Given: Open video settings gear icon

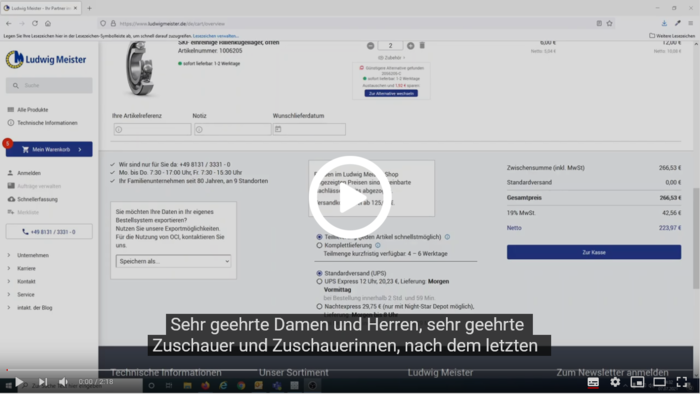Looking at the screenshot, I should pyautogui.click(x=615, y=382).
